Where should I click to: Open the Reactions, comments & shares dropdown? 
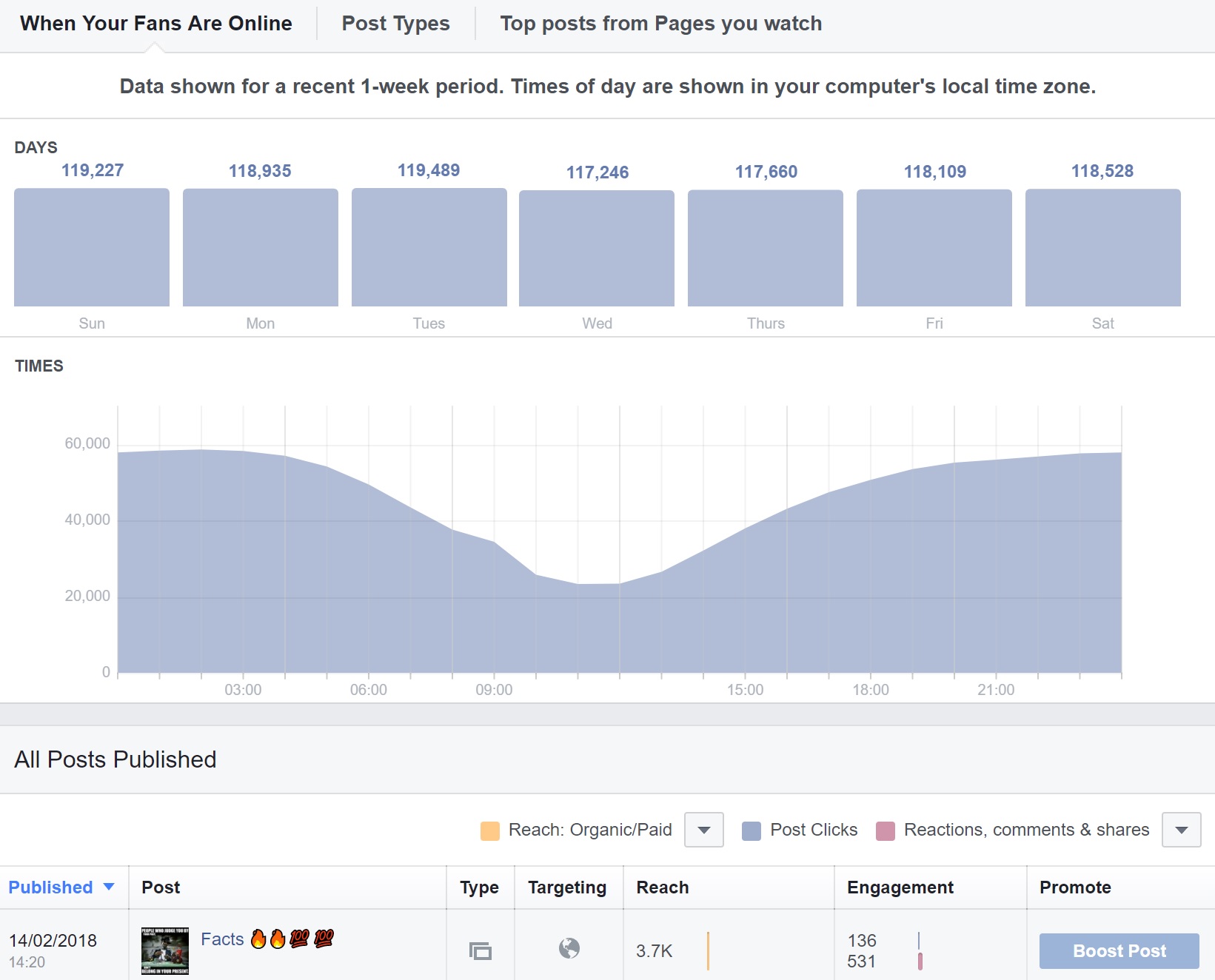click(1182, 830)
